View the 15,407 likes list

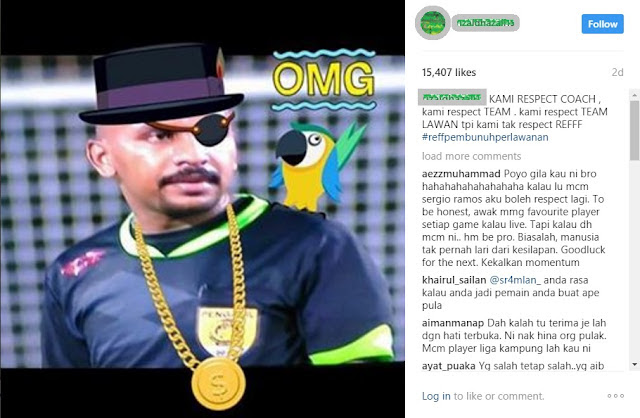pyautogui.click(x=449, y=73)
